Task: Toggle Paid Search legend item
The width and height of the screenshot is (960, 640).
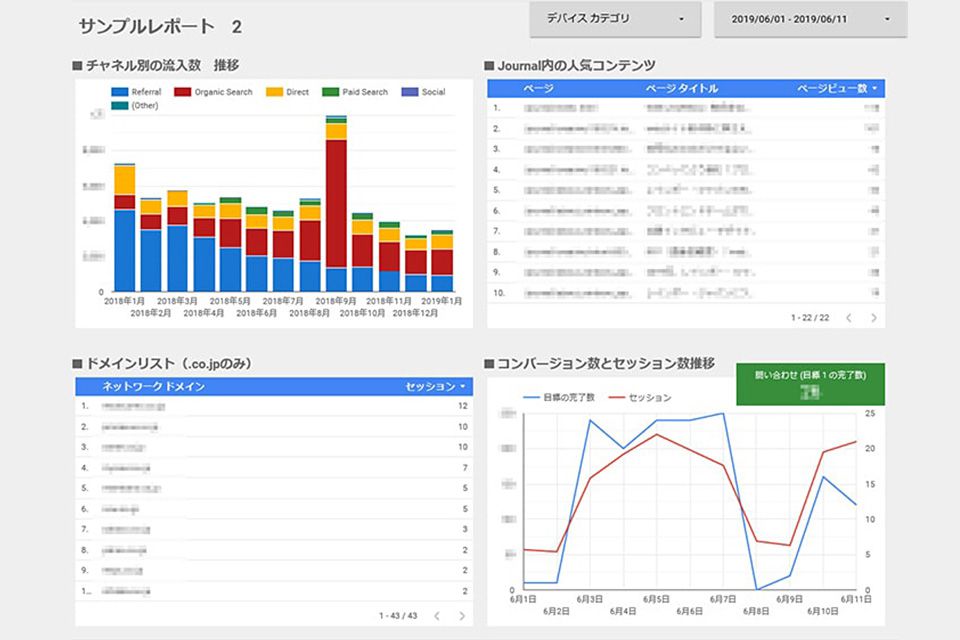Action: click(364, 92)
